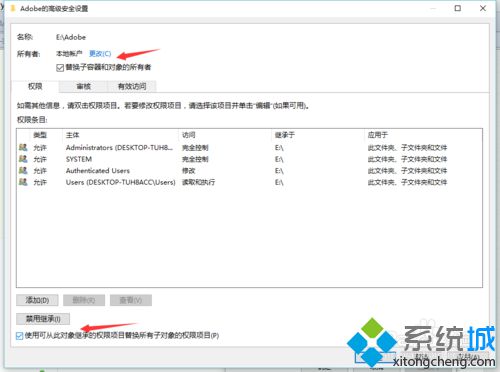Click the 本地帐户 owner value
This screenshot has height=372, width=500.
(x=69, y=54)
